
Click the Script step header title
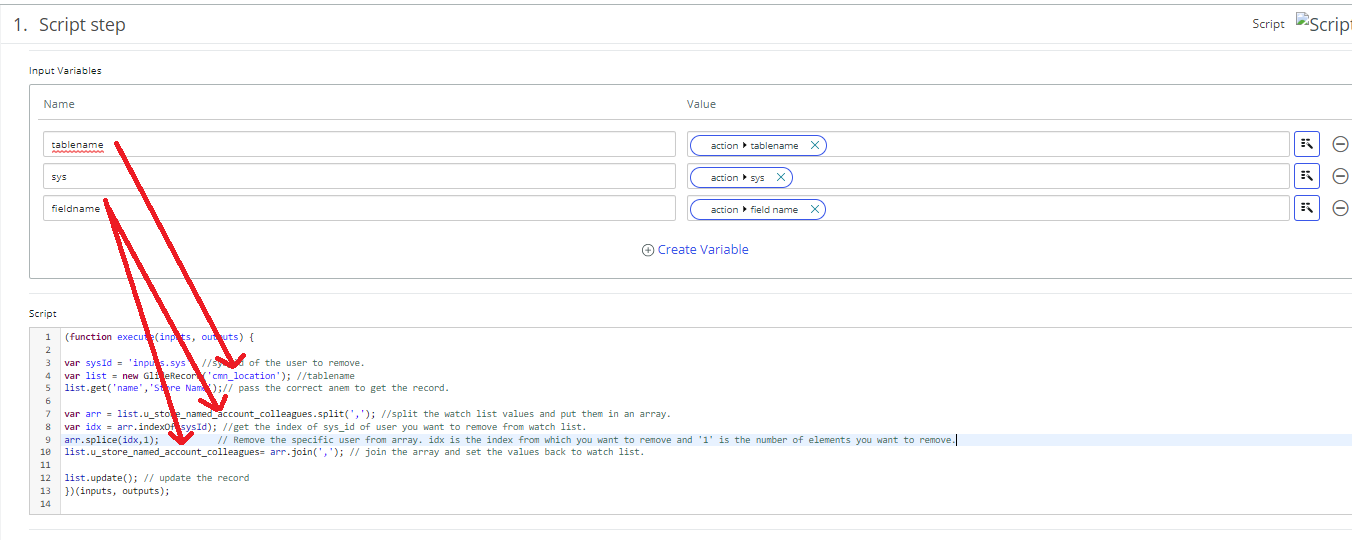tap(82, 25)
